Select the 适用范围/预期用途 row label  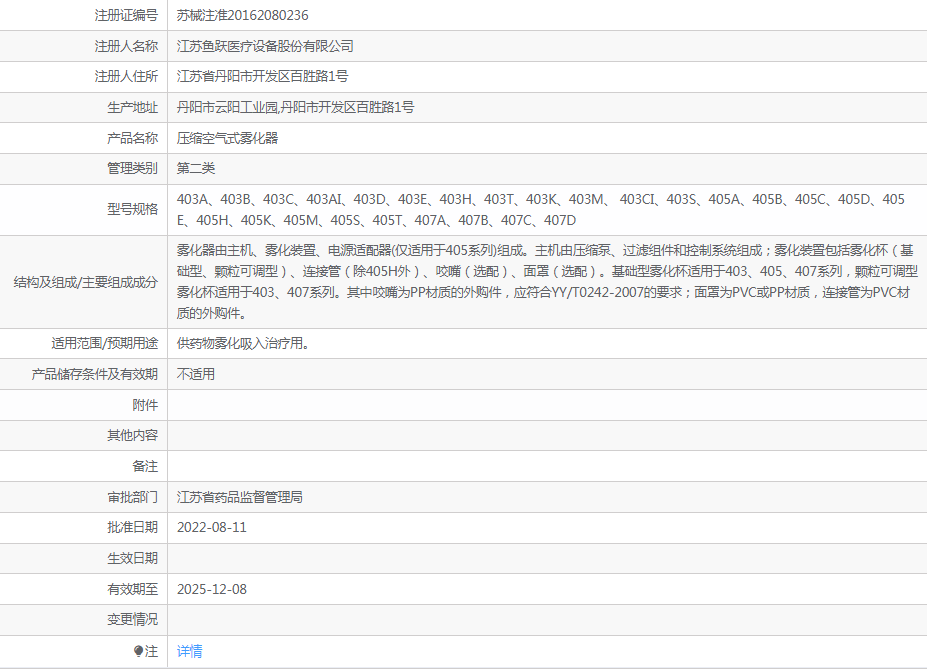(105, 343)
